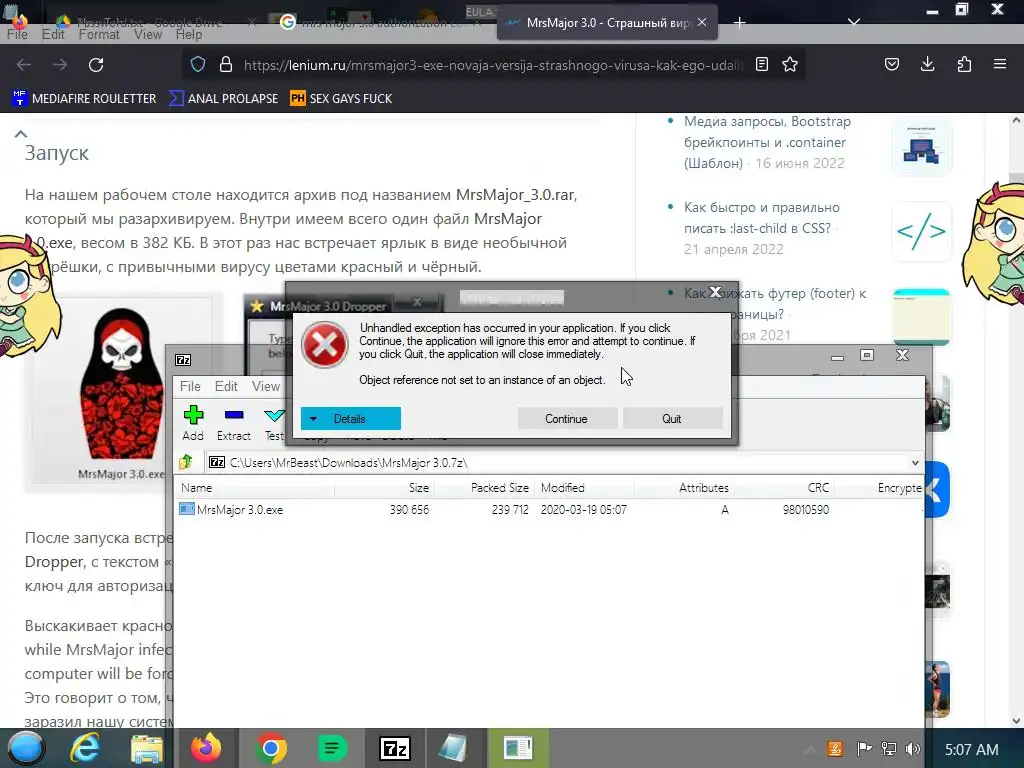Expand Details in the exception dialog
This screenshot has width=1024, height=768.
point(351,419)
